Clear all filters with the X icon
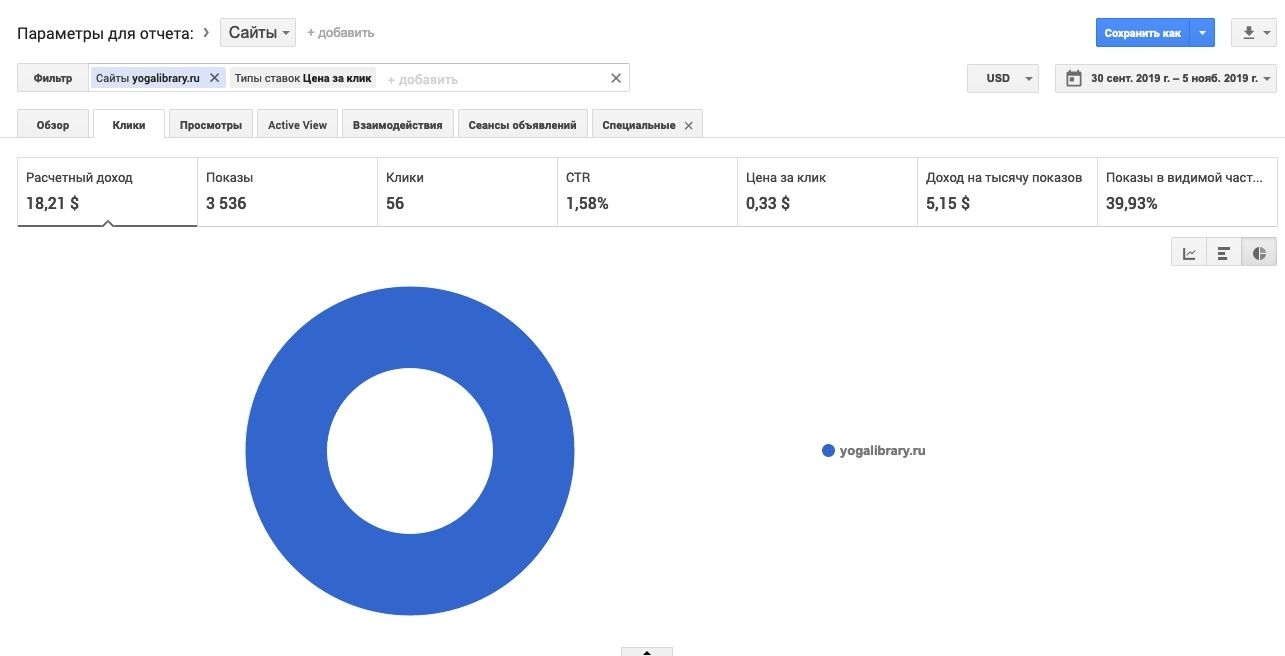 [x=616, y=78]
